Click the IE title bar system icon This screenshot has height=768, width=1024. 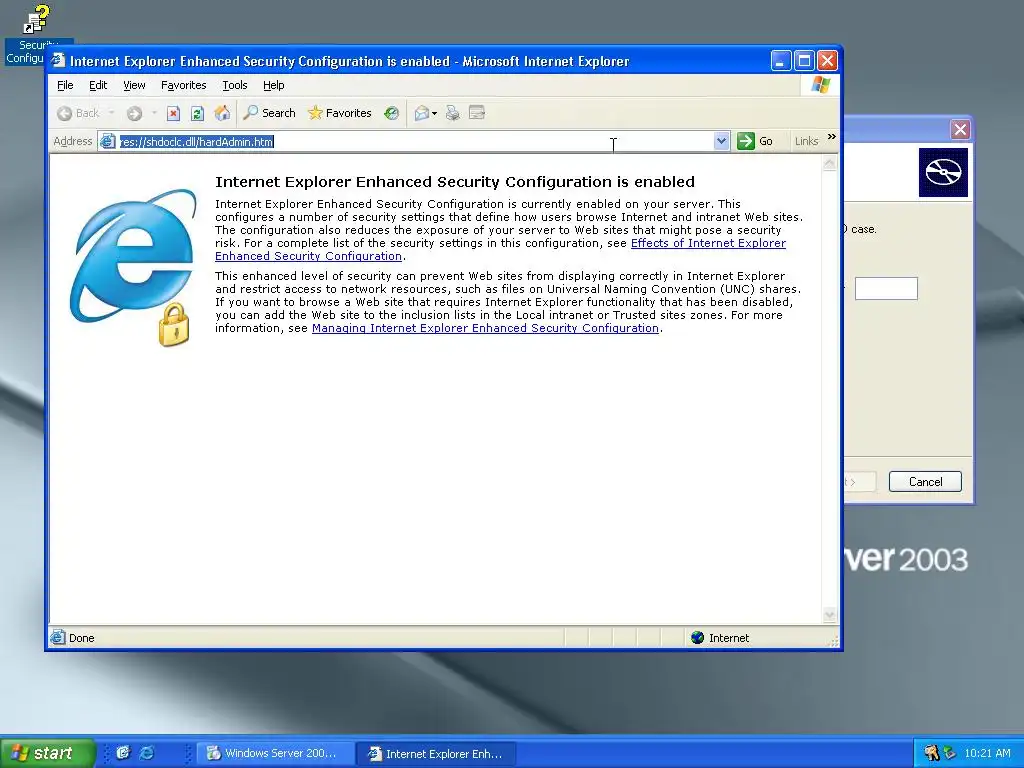[x=59, y=61]
